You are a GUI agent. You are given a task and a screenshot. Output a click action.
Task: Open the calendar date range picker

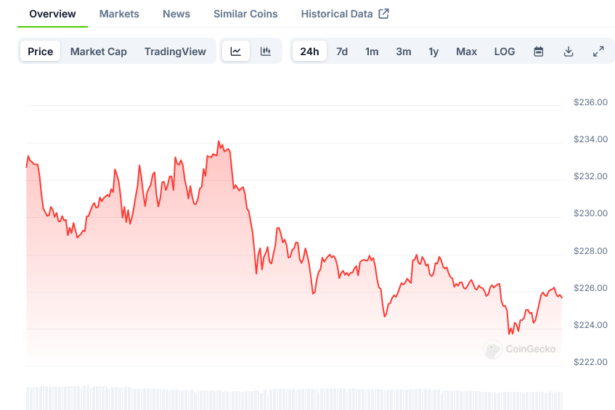(538, 51)
